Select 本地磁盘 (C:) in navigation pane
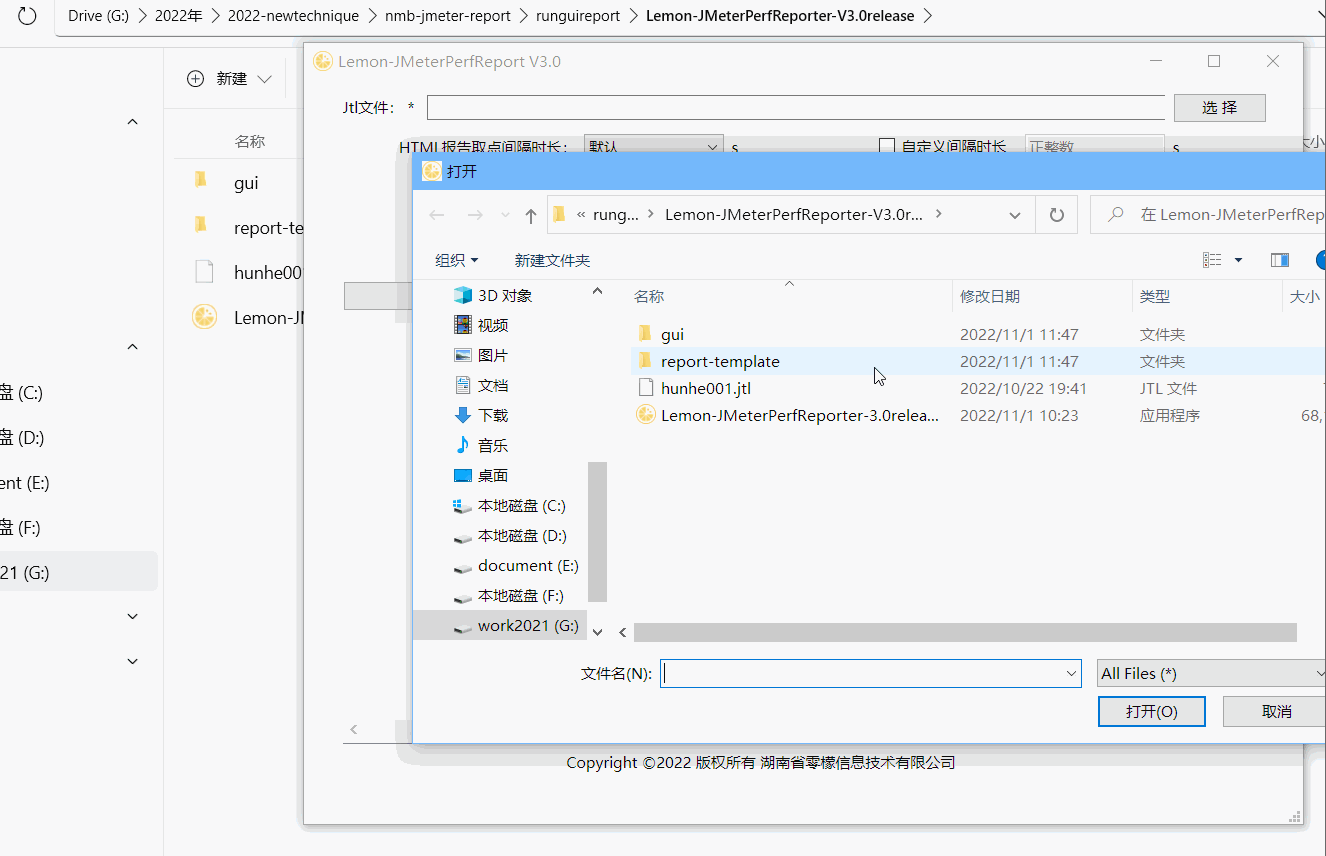This screenshot has height=856, width=1326. [x=511, y=505]
